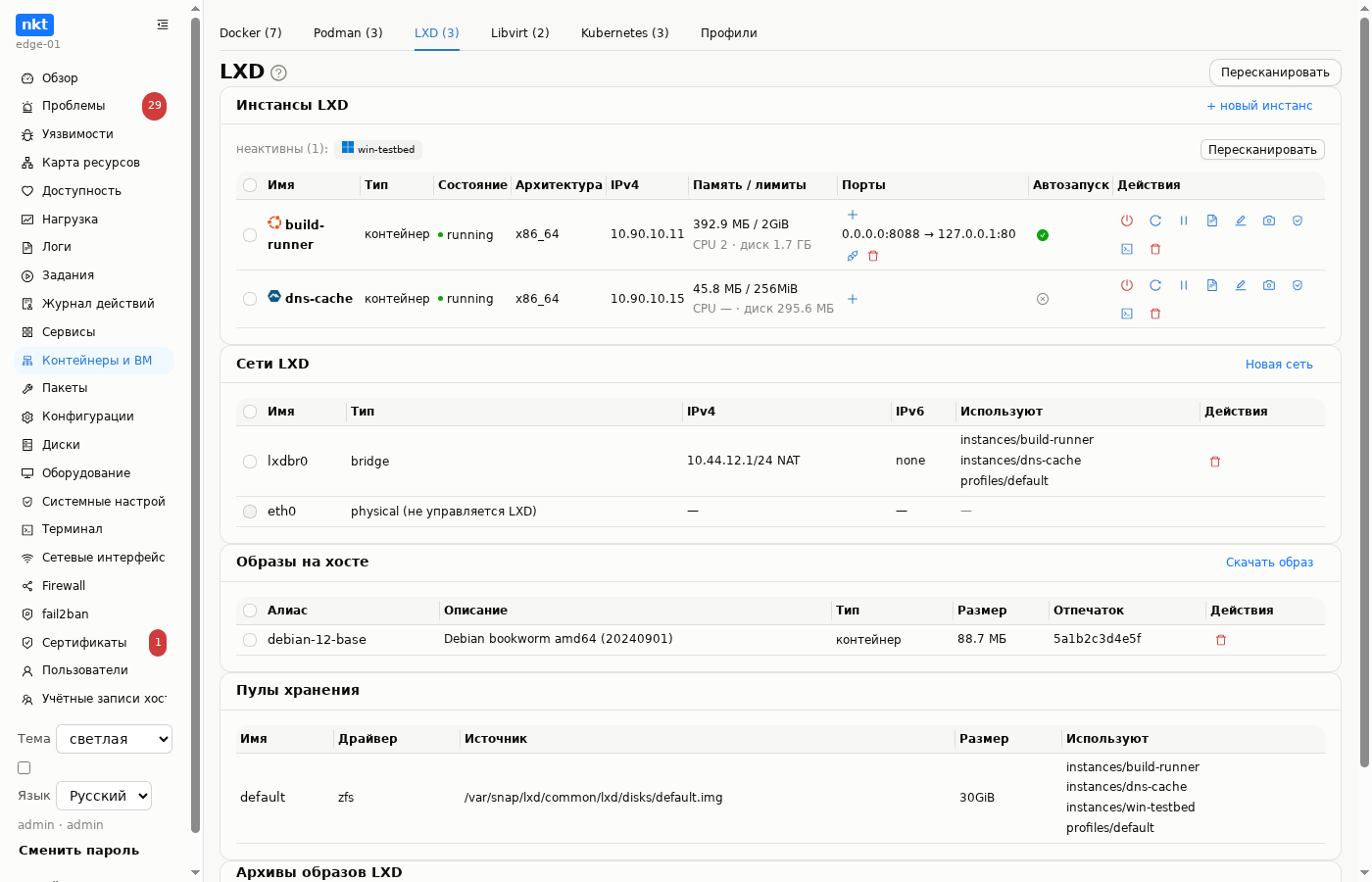Open the theme dropdown
1372x882 pixels.
click(x=114, y=739)
